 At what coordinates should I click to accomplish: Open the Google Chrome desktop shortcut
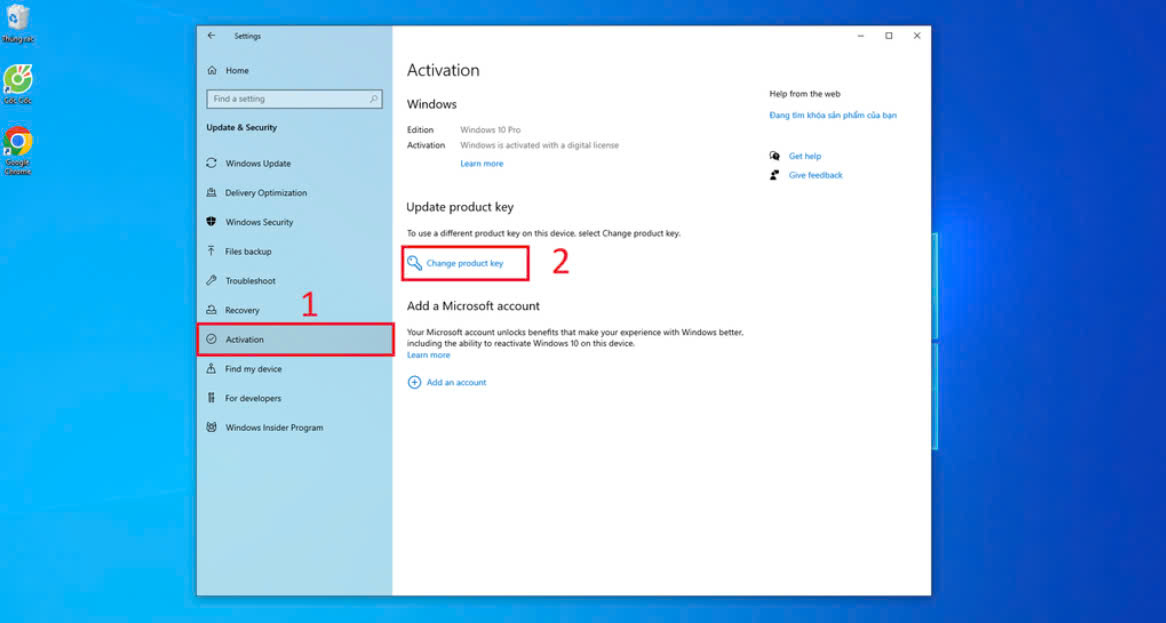click(x=18, y=150)
